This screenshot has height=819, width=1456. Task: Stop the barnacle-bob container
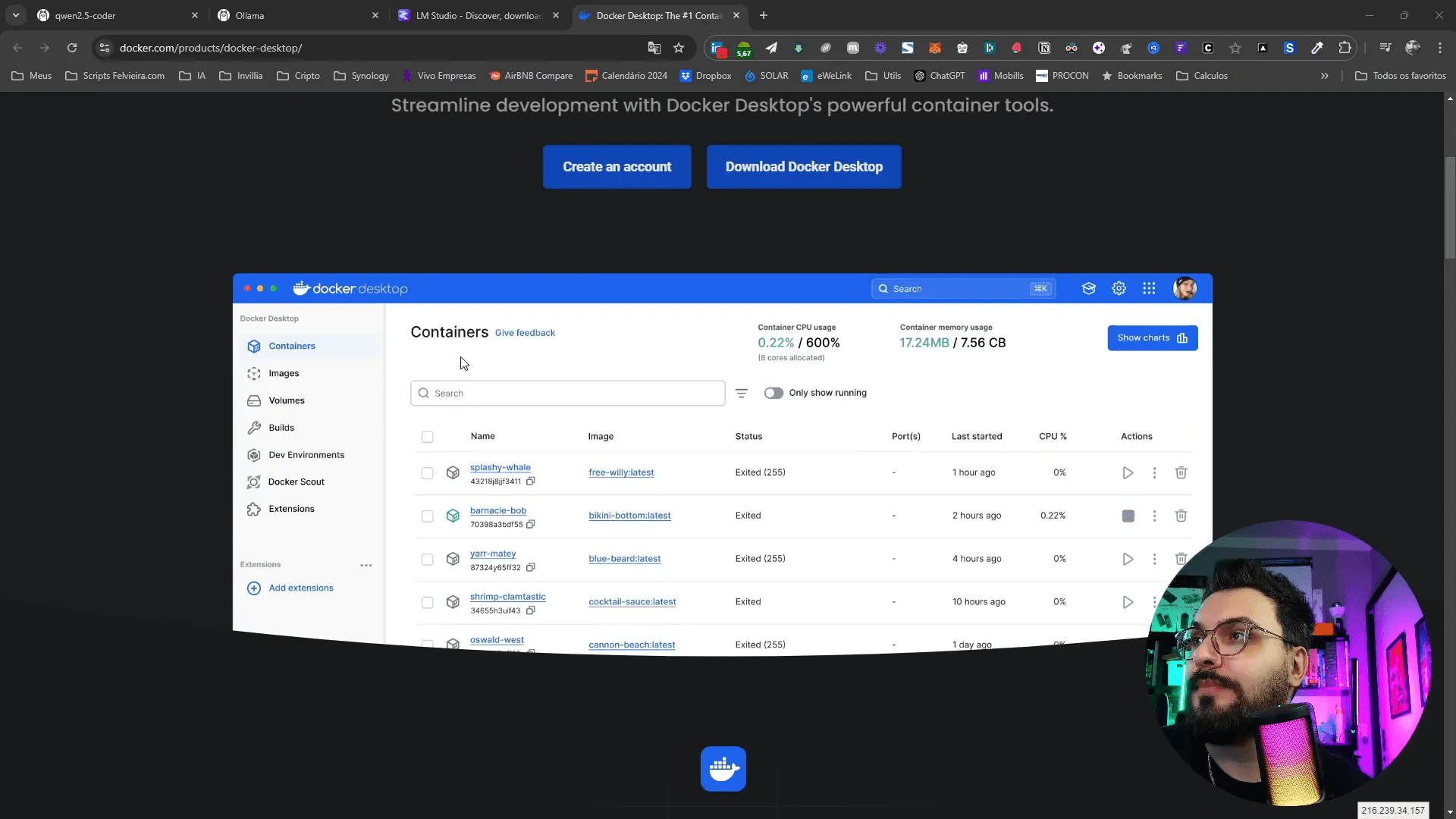[1128, 516]
